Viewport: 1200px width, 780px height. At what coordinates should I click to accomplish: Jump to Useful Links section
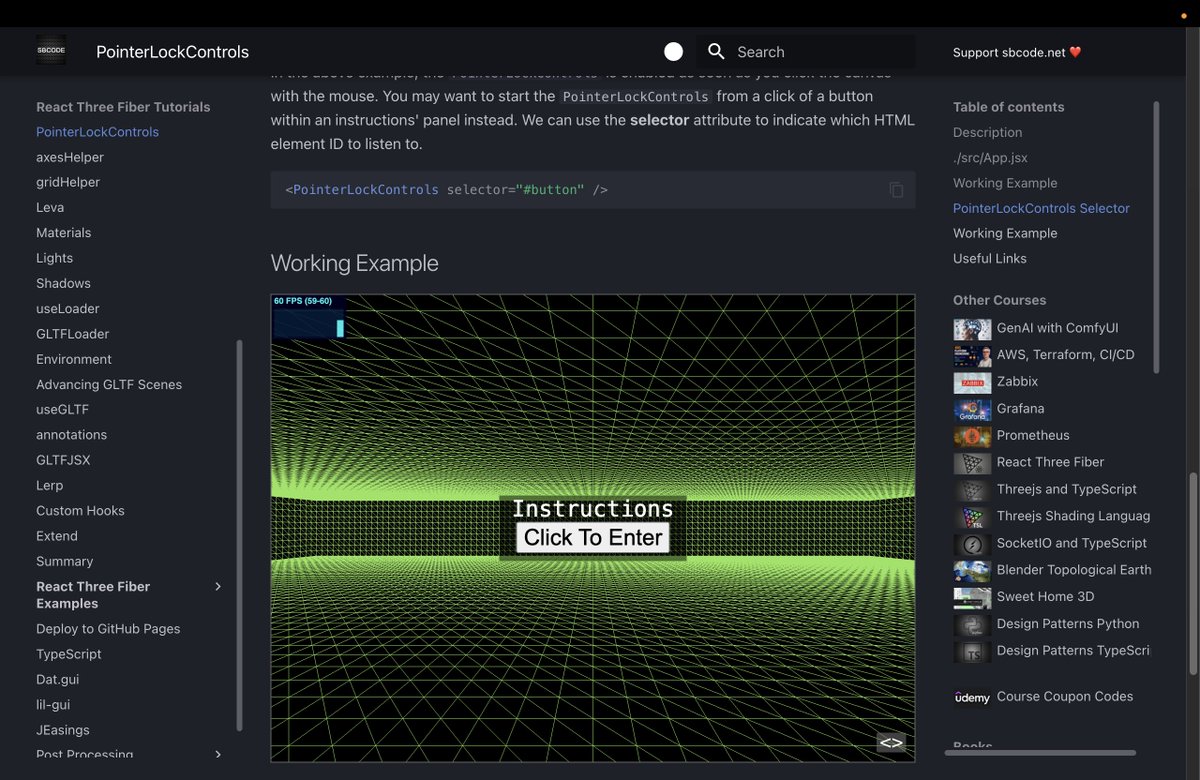[x=989, y=258]
